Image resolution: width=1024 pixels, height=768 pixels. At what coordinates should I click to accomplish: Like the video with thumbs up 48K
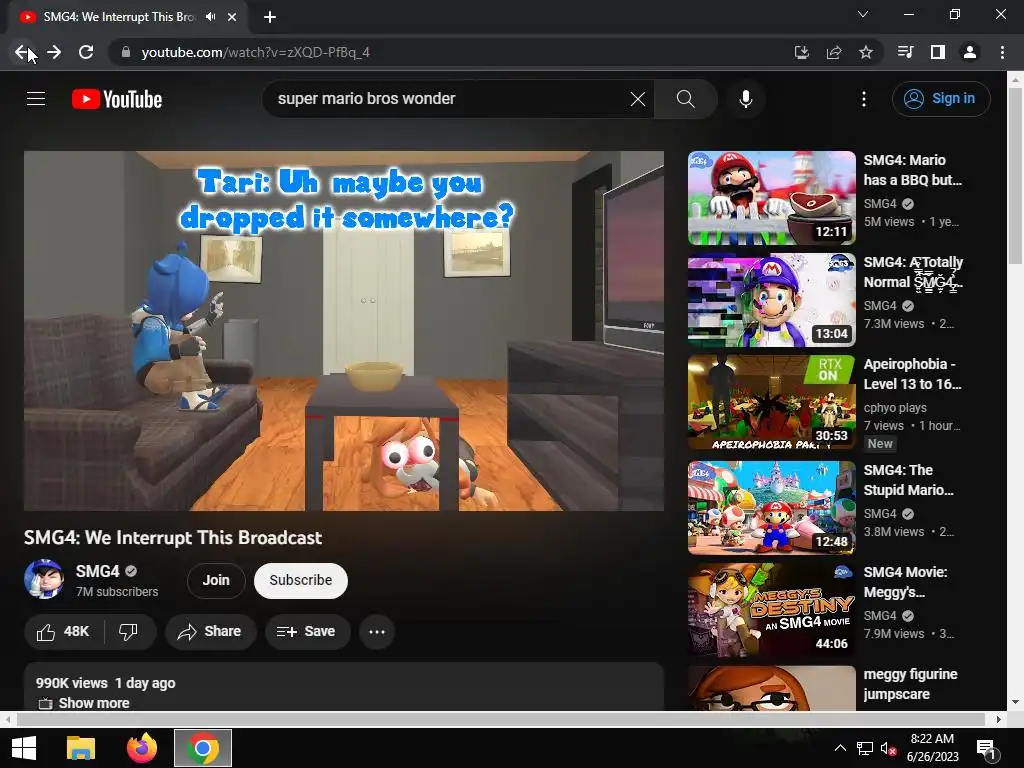[63, 632]
